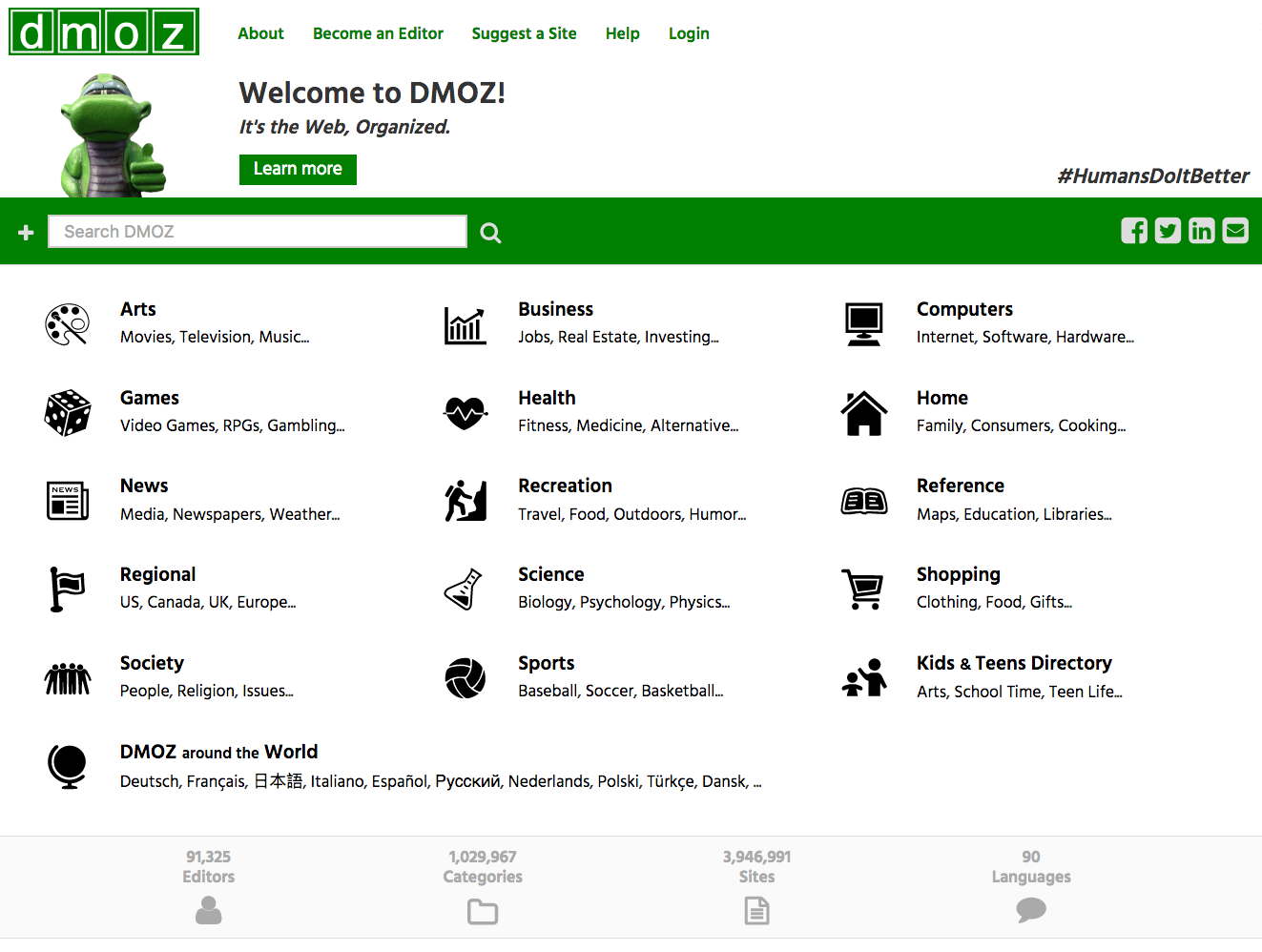Open the LinkedIn social icon
This screenshot has height=952, width=1262.
click(1202, 231)
